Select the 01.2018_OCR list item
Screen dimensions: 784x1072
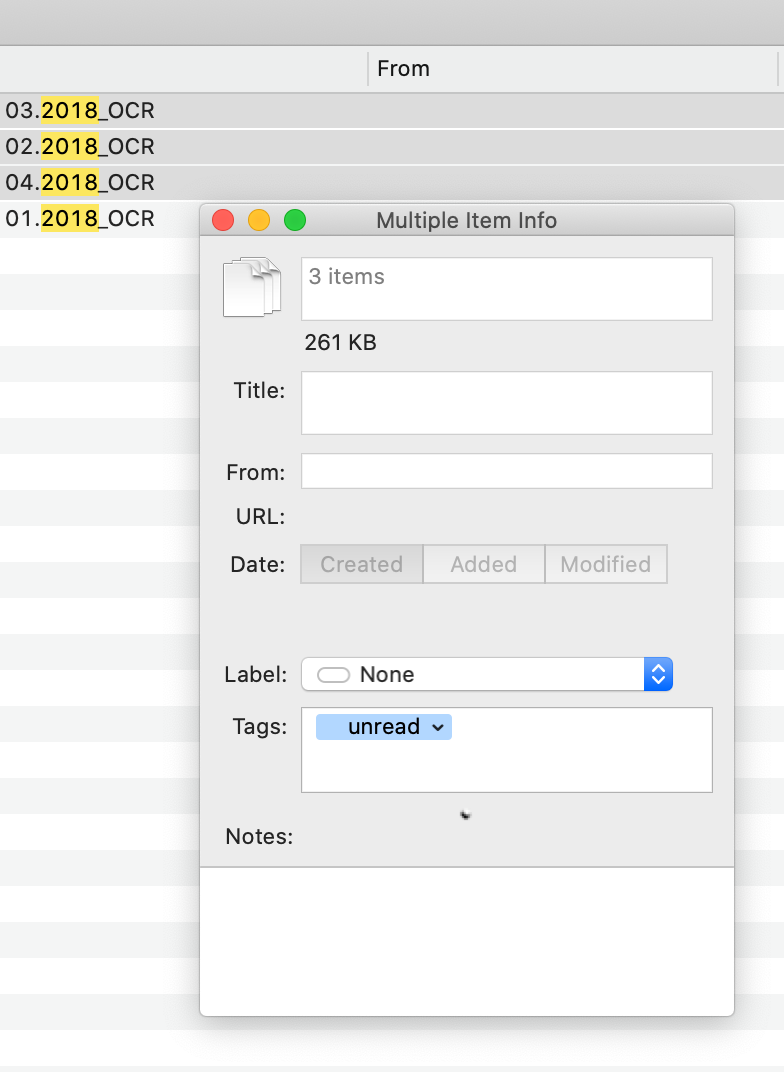(80, 218)
